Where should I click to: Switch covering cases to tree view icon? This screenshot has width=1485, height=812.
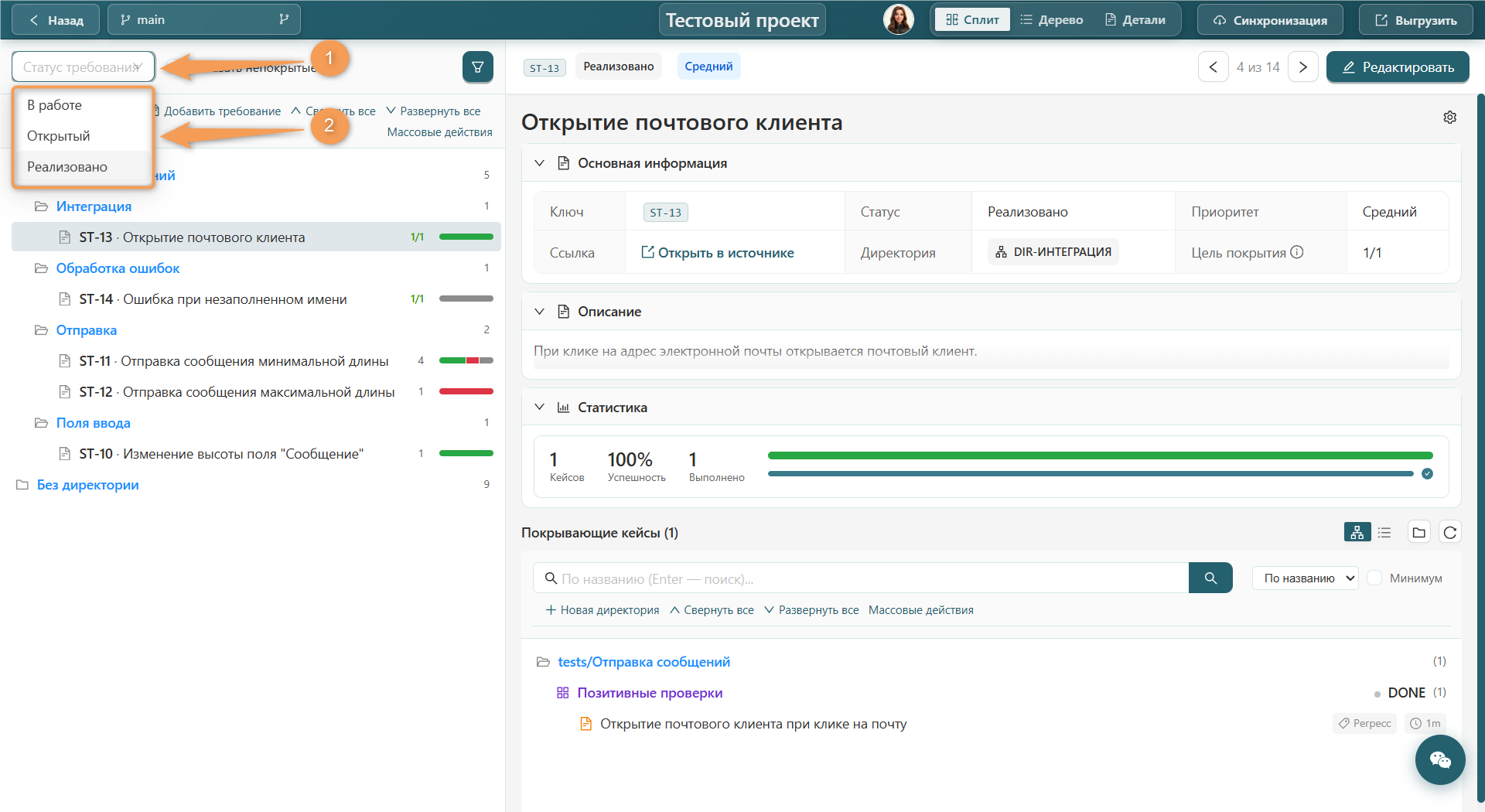[x=1357, y=532]
